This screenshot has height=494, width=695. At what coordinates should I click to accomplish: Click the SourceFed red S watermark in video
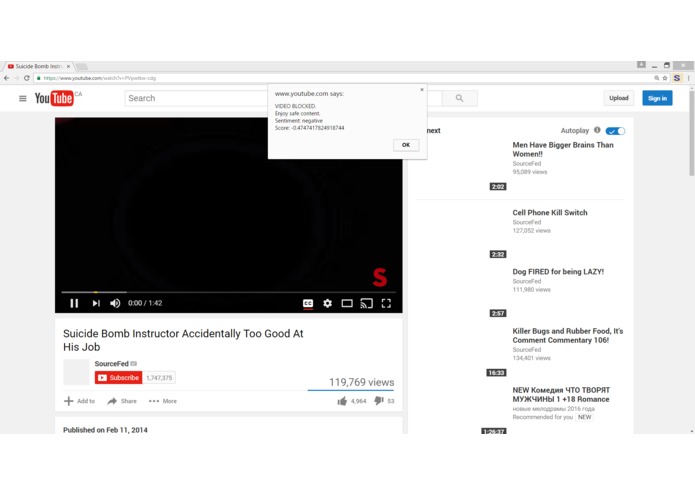379,277
